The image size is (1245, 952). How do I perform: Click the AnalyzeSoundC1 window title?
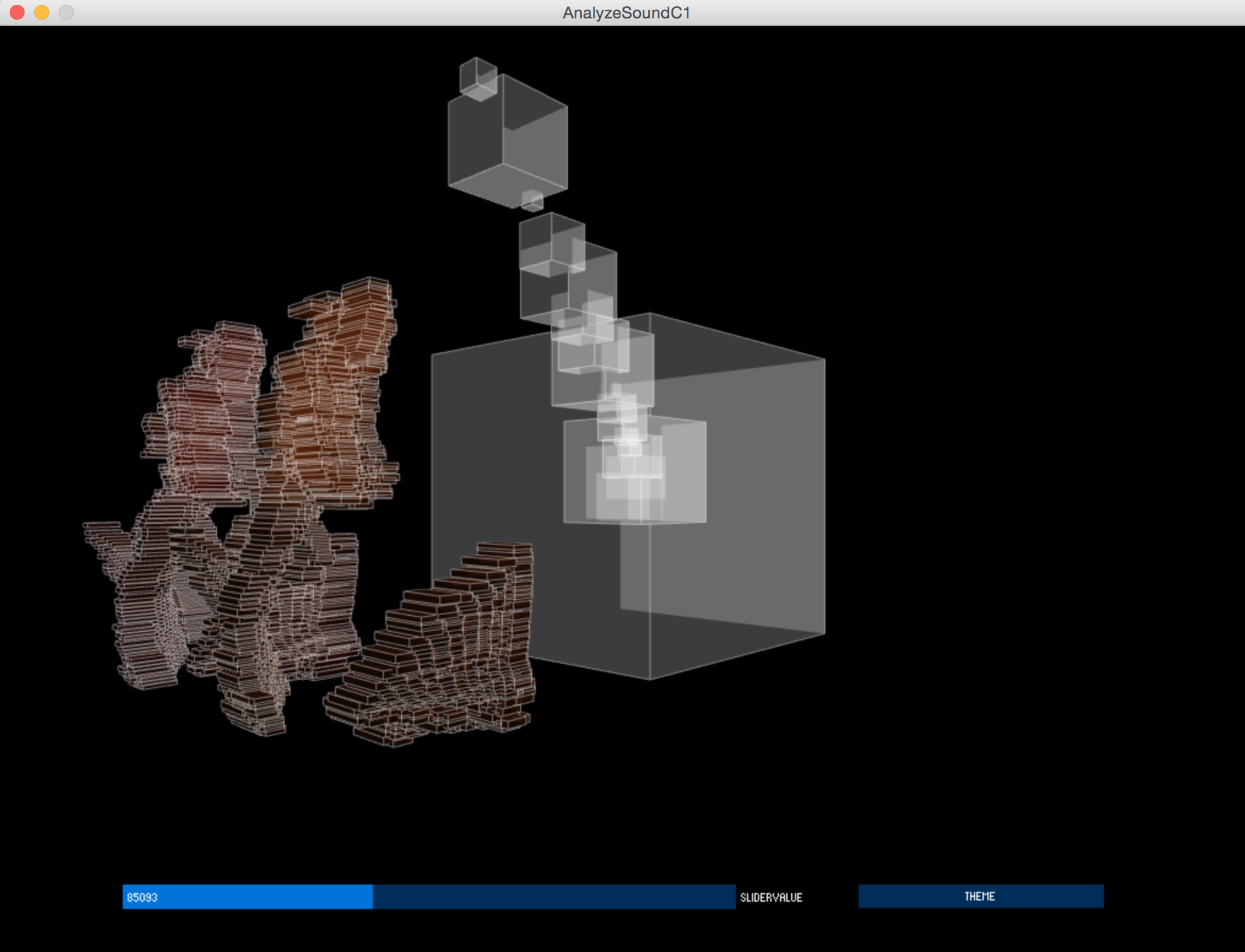[x=626, y=13]
